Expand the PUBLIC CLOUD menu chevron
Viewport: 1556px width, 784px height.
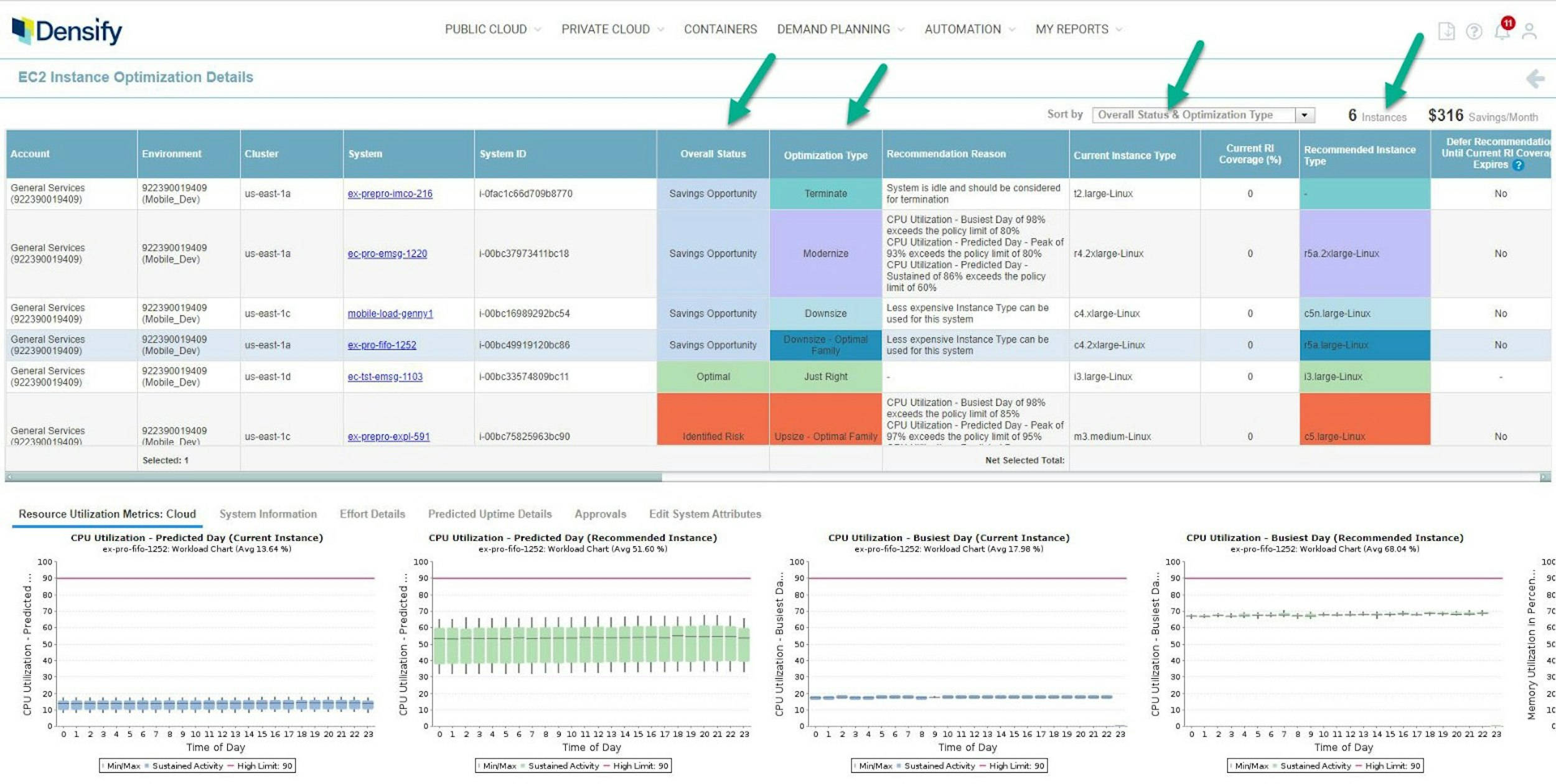[537, 29]
